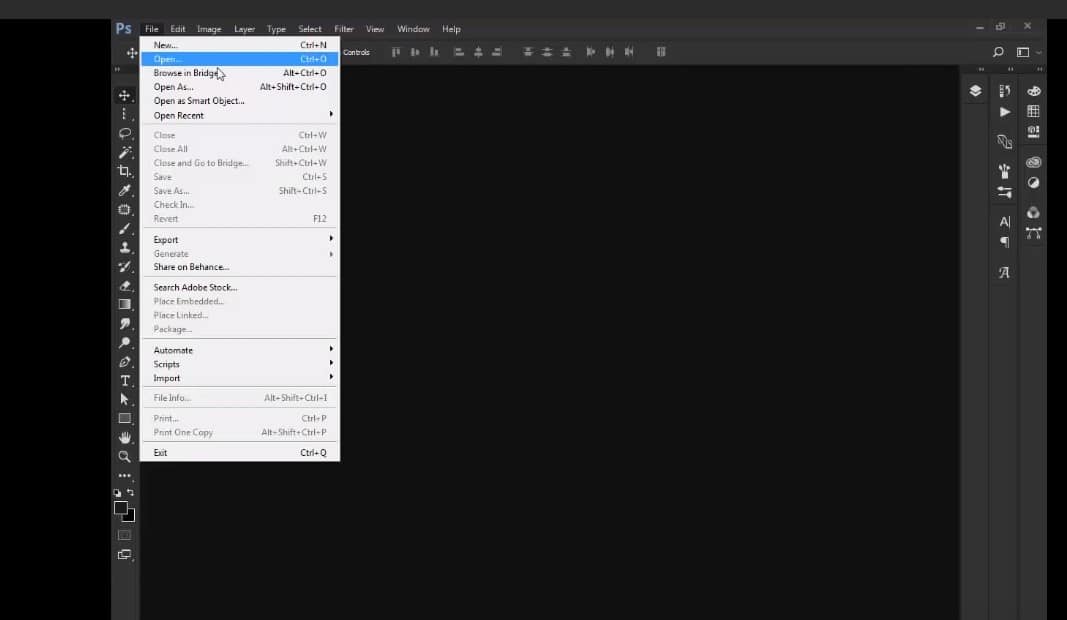Select the Gradient tool

pos(125,304)
